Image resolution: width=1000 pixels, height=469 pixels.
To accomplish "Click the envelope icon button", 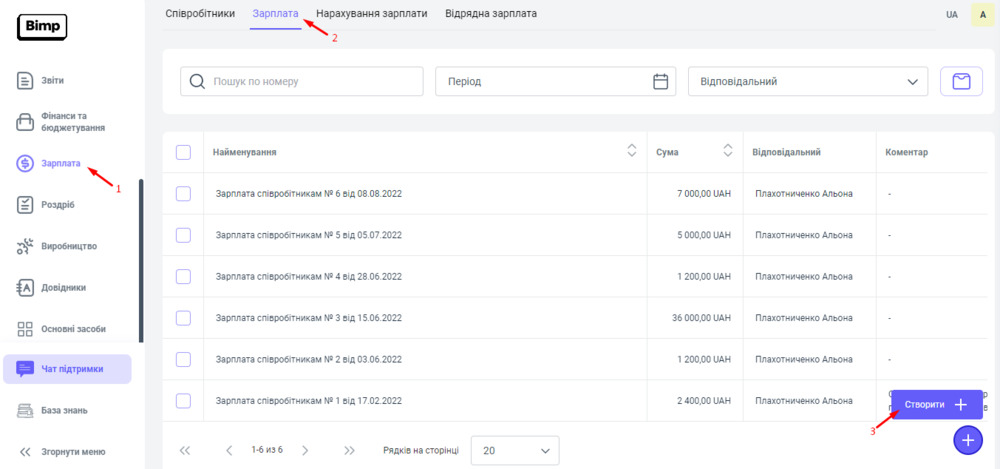I will tap(961, 82).
